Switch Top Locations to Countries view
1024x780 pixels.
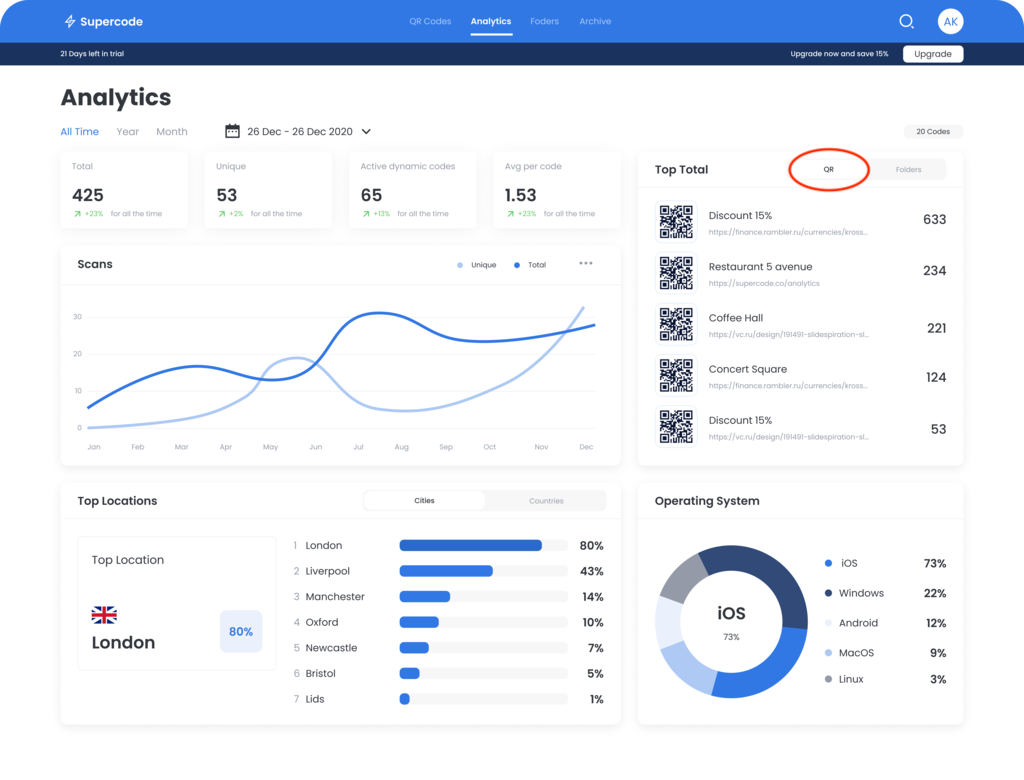click(x=545, y=500)
